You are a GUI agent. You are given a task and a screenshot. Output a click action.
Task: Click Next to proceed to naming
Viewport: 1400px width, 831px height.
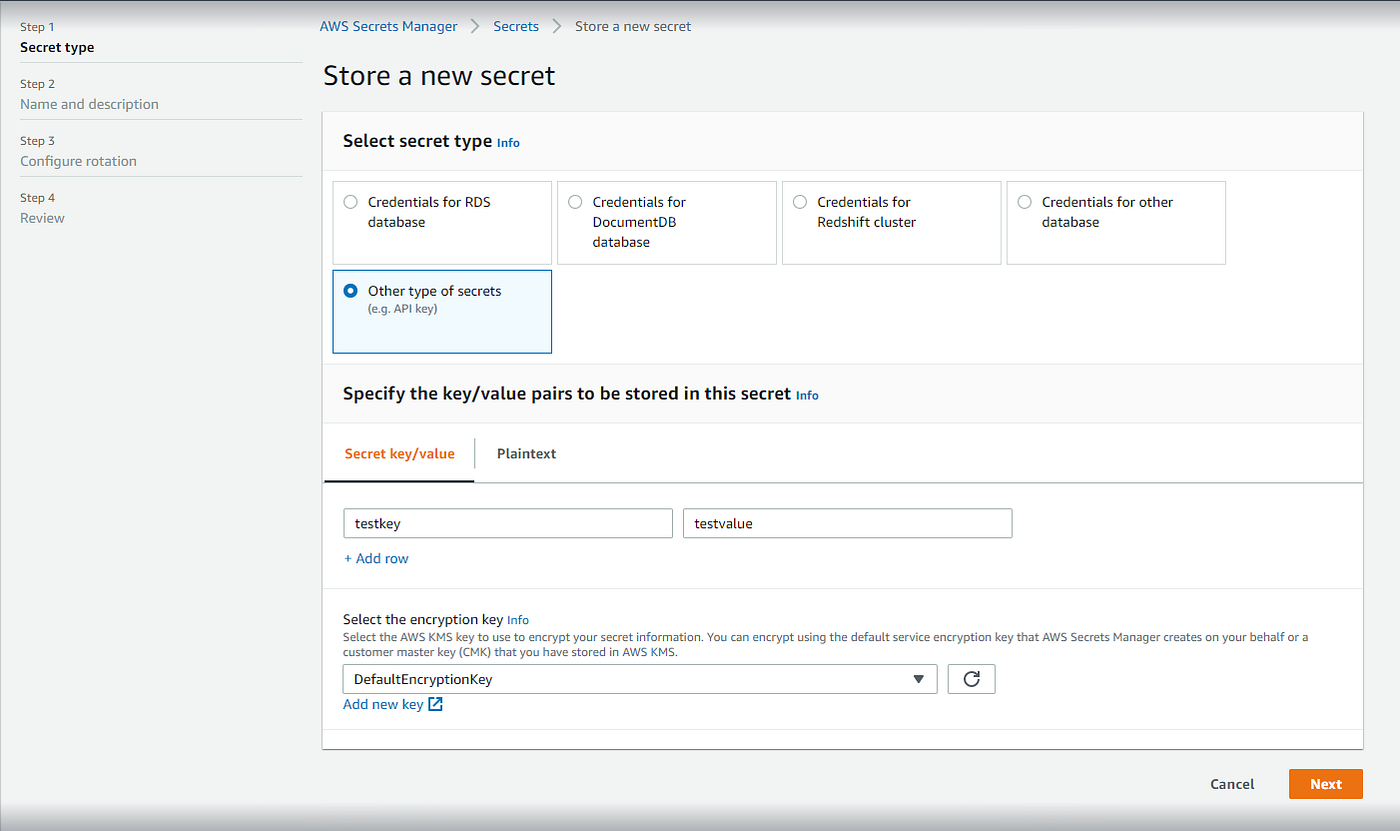tap(1325, 783)
